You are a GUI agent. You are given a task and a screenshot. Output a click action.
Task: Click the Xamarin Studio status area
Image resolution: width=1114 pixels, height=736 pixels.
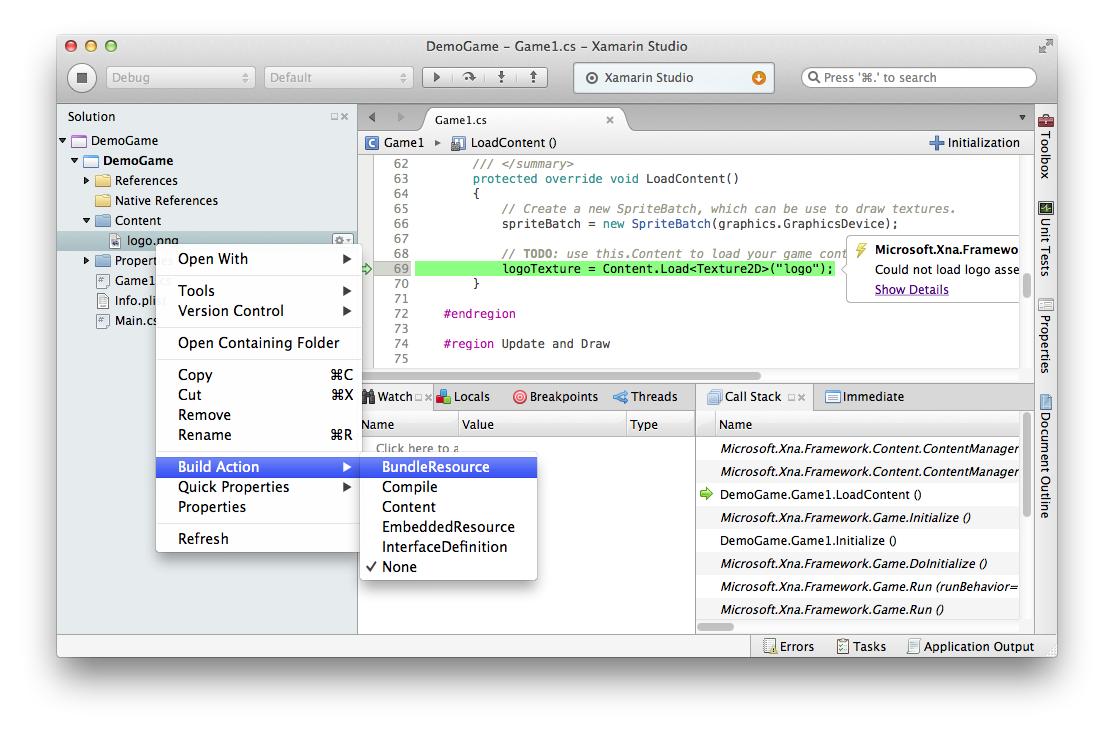click(674, 77)
